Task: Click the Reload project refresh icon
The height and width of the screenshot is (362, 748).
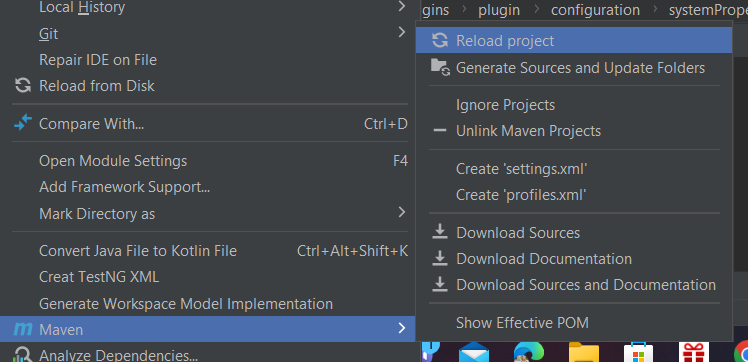Action: coord(439,41)
